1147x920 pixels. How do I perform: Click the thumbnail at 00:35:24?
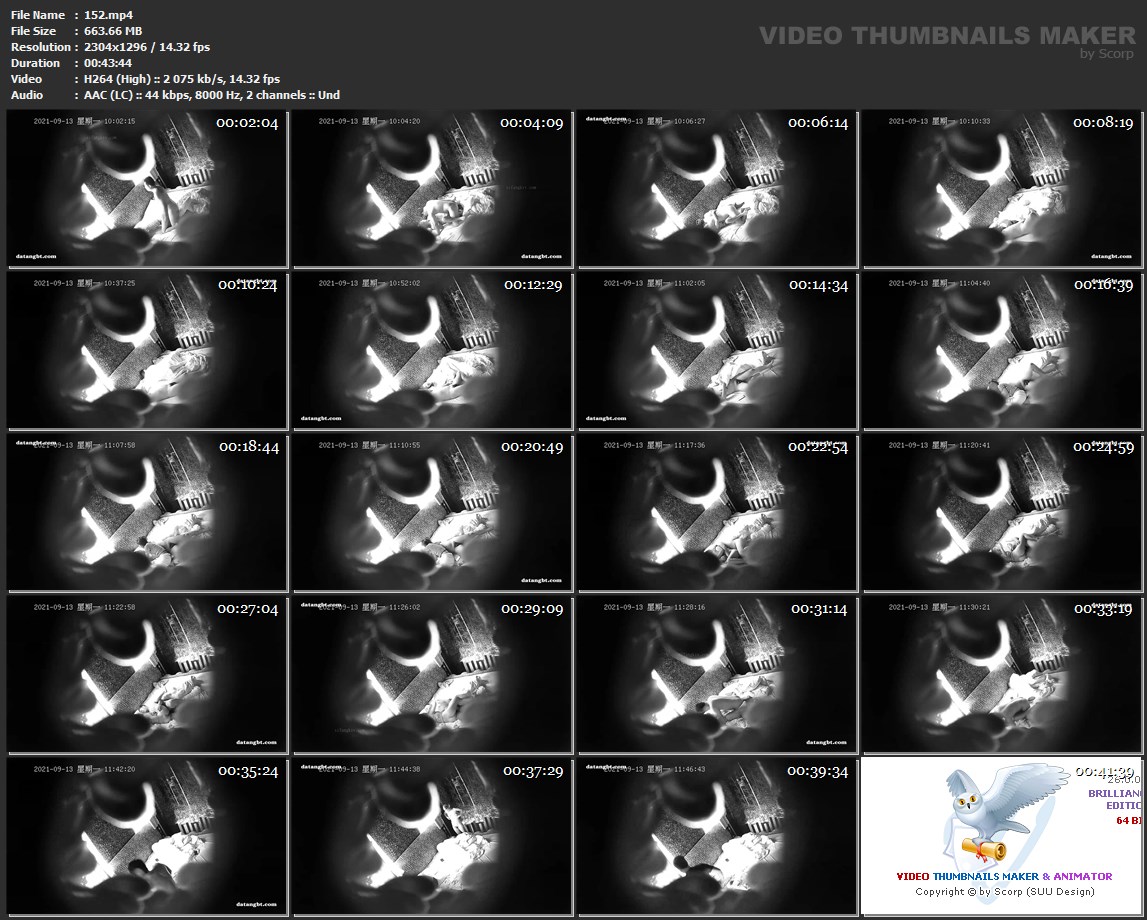click(x=147, y=837)
